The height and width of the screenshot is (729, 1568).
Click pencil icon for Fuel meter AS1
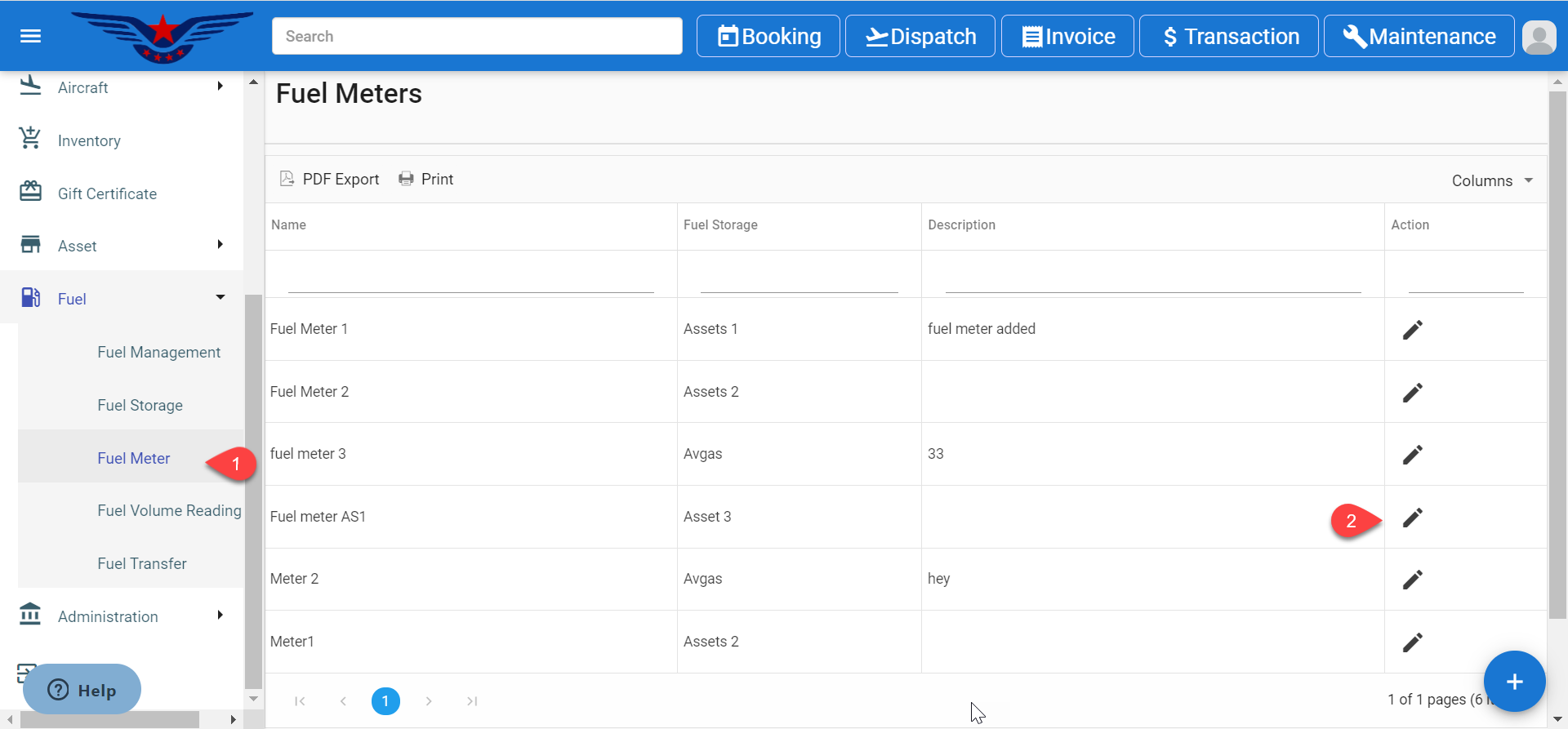pyautogui.click(x=1412, y=518)
